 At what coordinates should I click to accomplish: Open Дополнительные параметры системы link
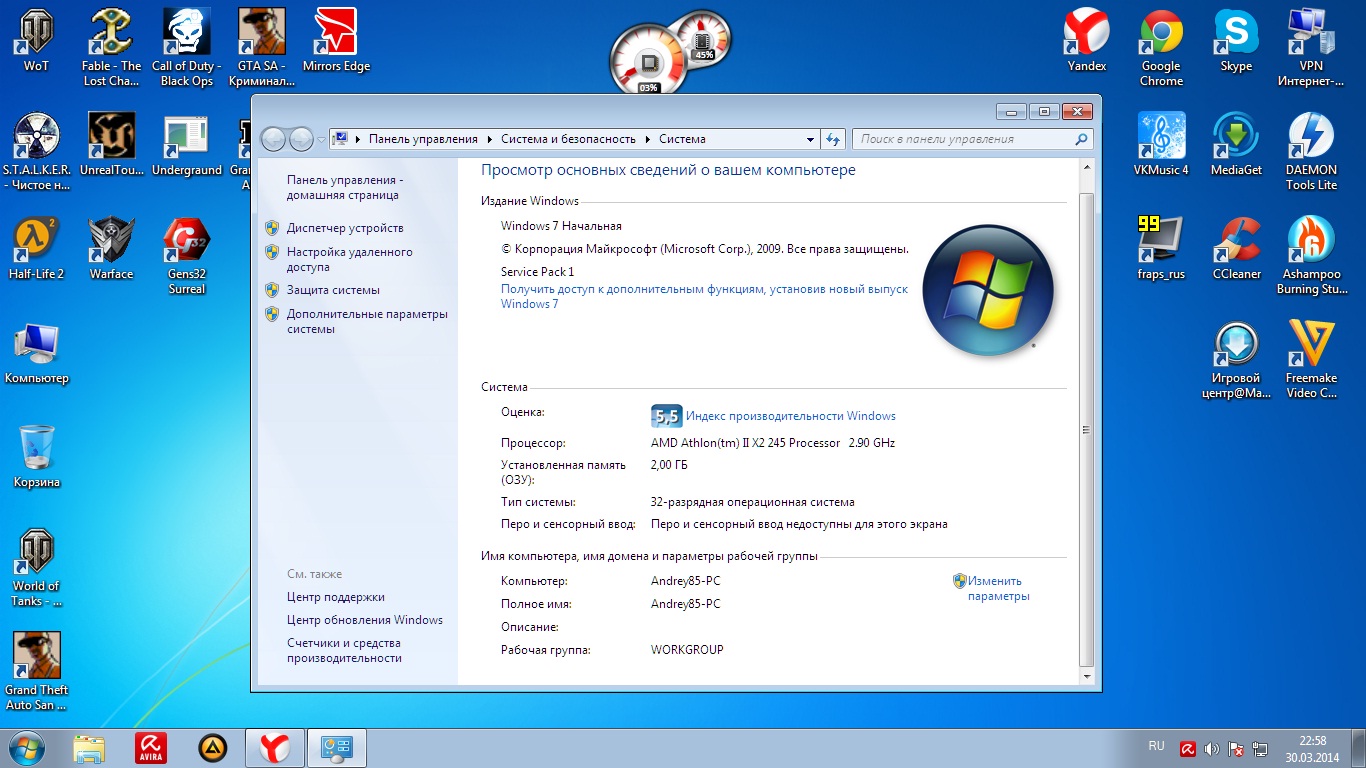pyautogui.click(x=367, y=321)
